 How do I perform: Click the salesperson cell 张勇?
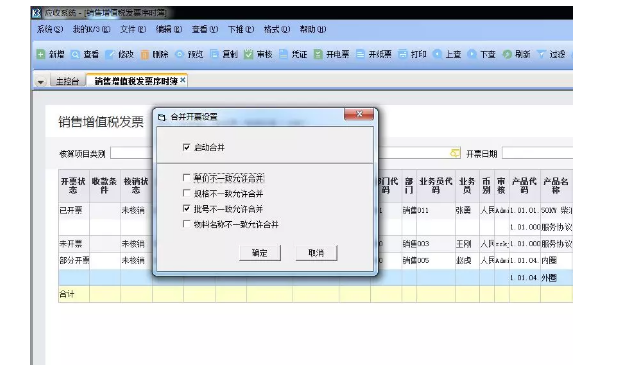click(467, 210)
